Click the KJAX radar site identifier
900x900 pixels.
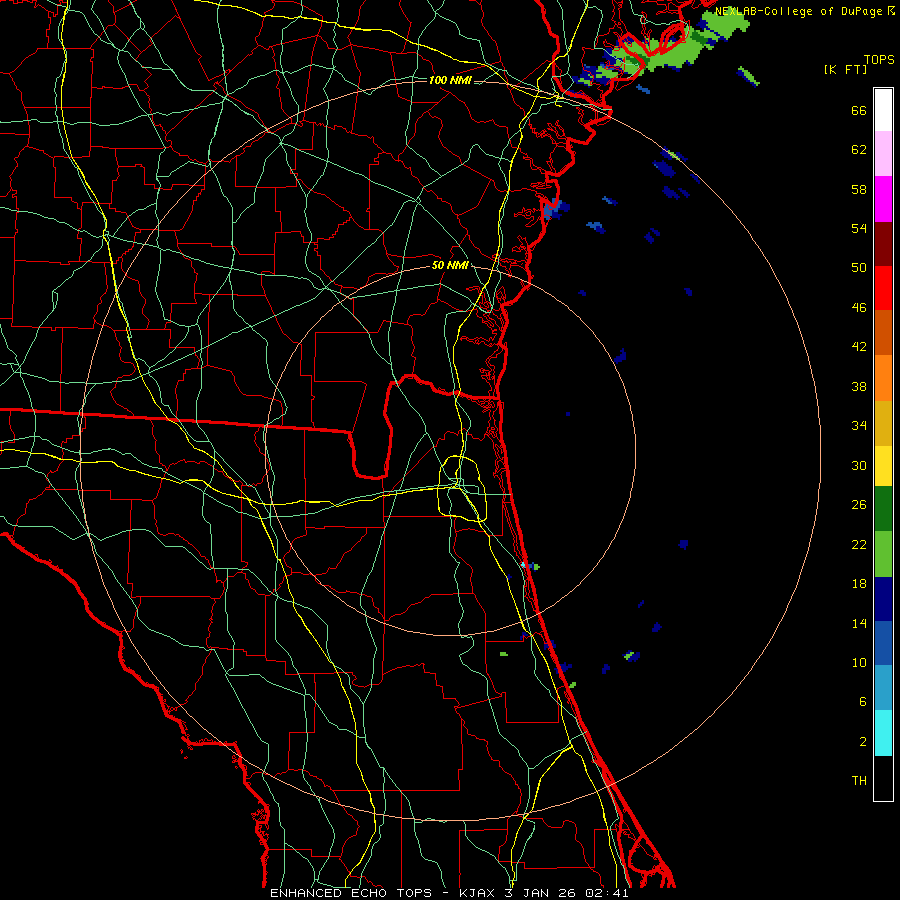tap(478, 893)
